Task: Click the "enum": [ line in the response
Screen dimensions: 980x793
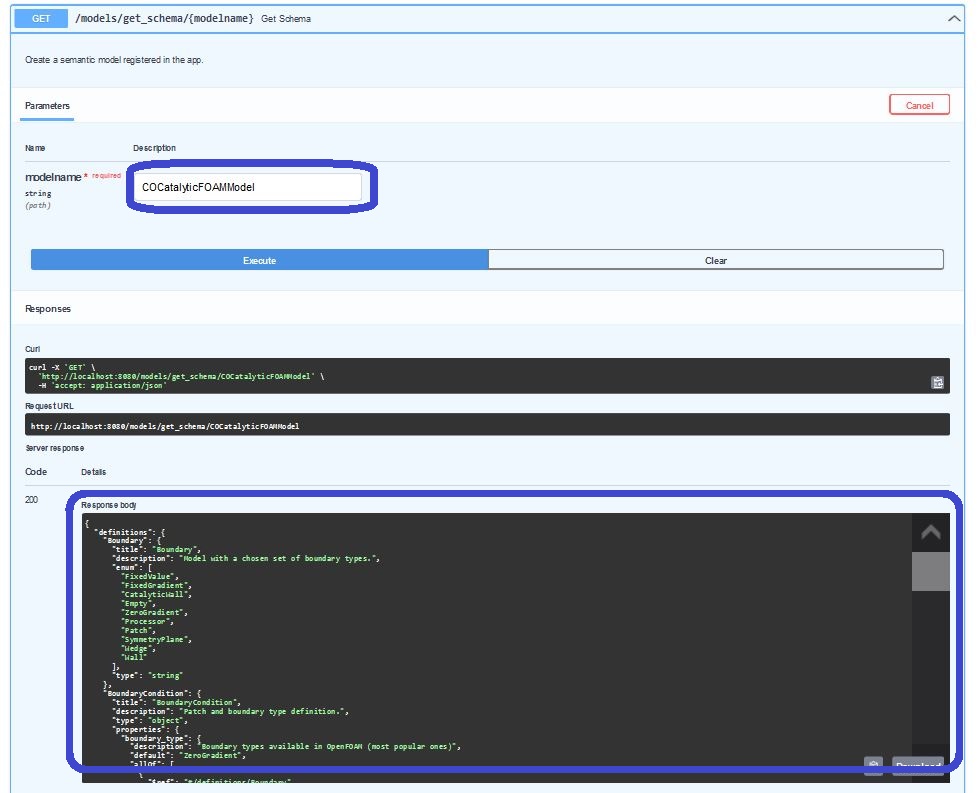Action: point(132,567)
